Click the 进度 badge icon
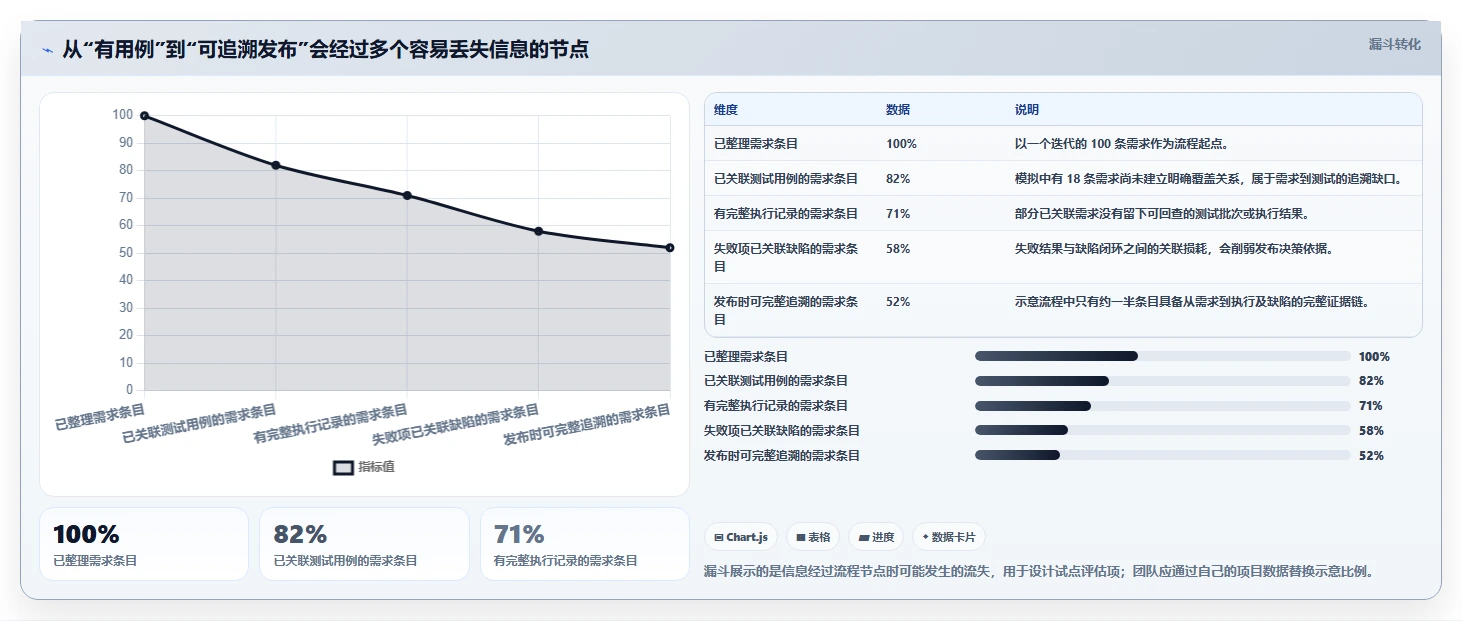The image size is (1462, 621). 864,537
